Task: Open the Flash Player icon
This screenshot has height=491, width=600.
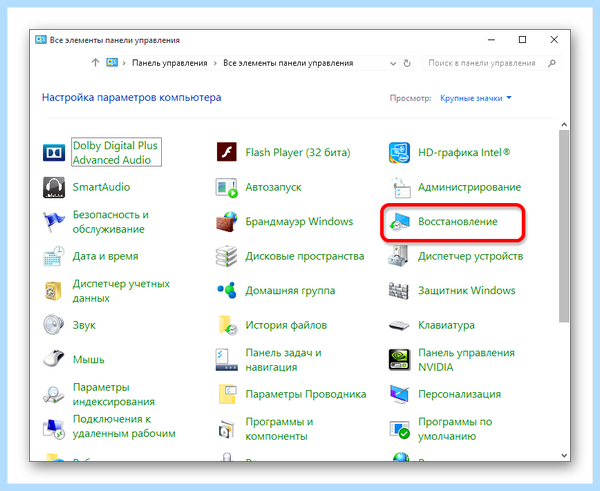Action: pyautogui.click(x=227, y=152)
